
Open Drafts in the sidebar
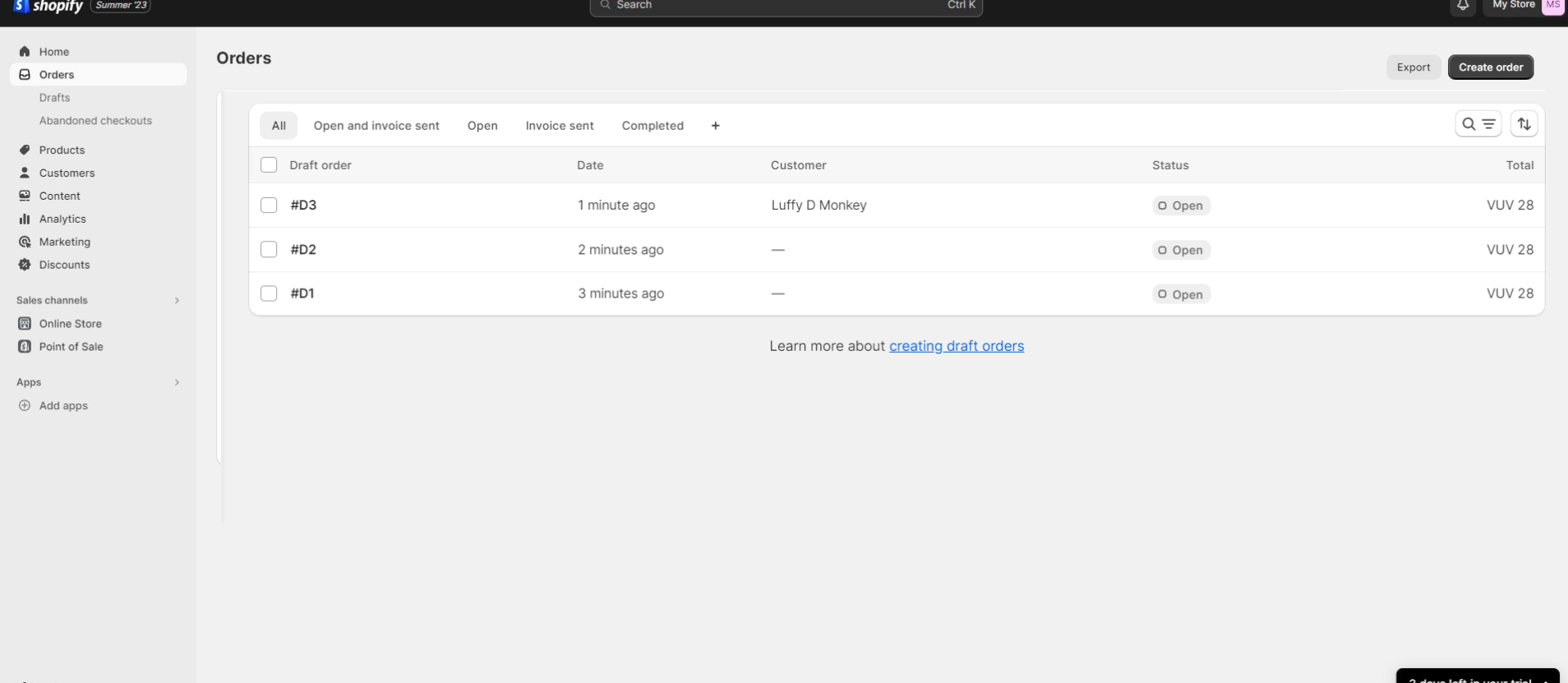[54, 97]
